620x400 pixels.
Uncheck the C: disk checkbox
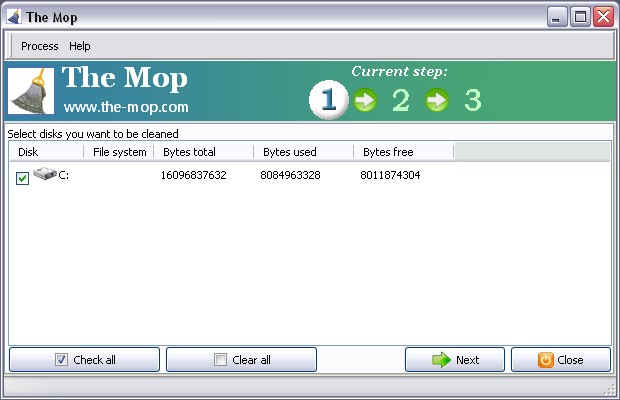point(23,178)
